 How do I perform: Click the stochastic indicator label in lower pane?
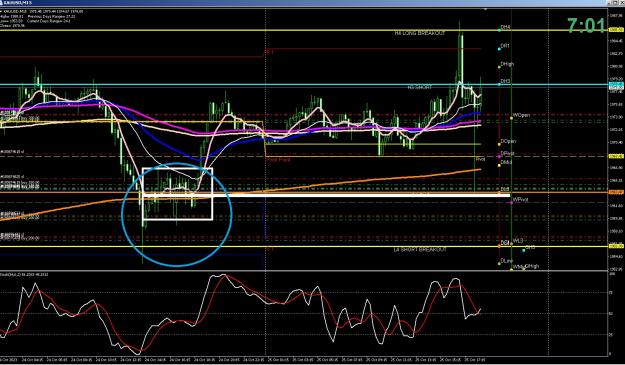pos(24,275)
